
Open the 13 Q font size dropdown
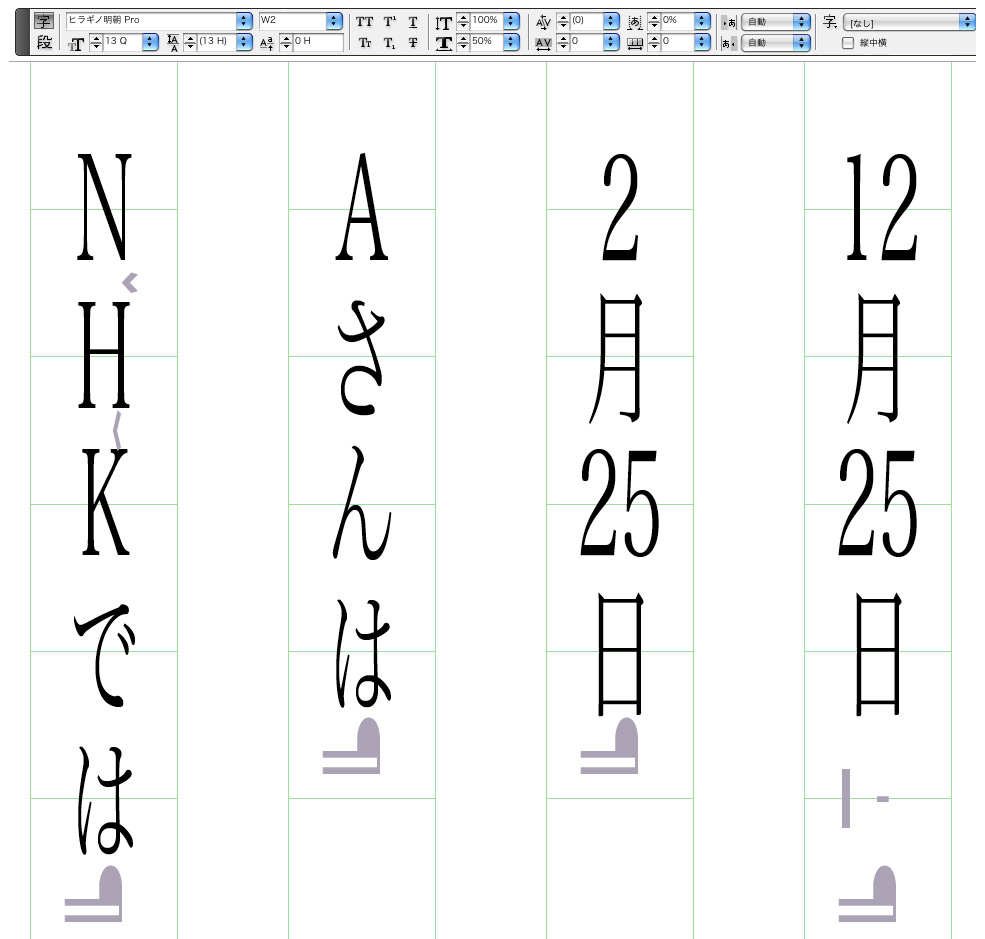(150, 42)
